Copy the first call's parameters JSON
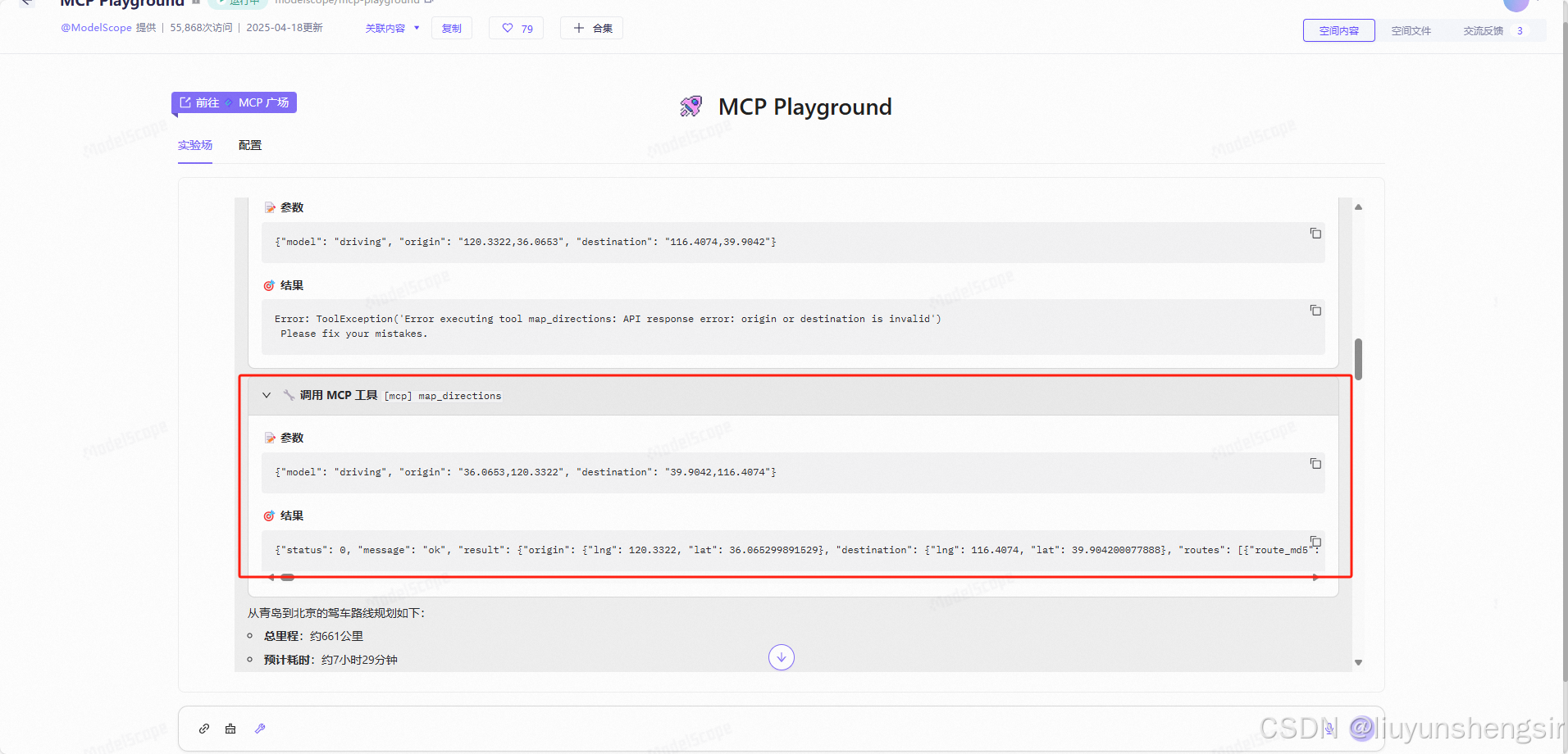 [1315, 234]
